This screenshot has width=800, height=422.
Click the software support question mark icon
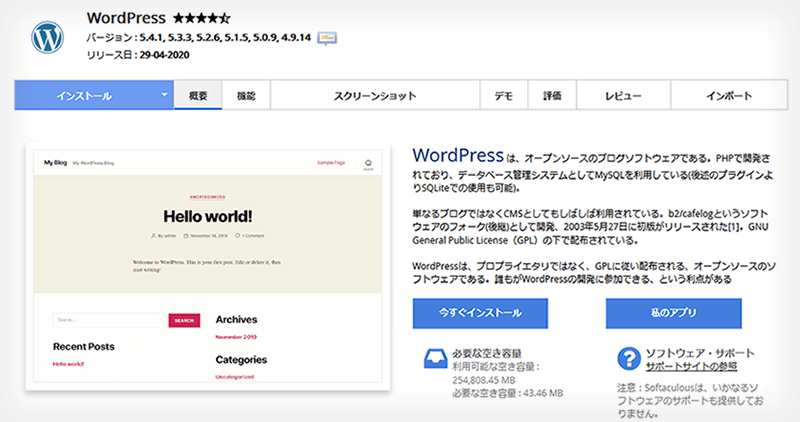(629, 359)
